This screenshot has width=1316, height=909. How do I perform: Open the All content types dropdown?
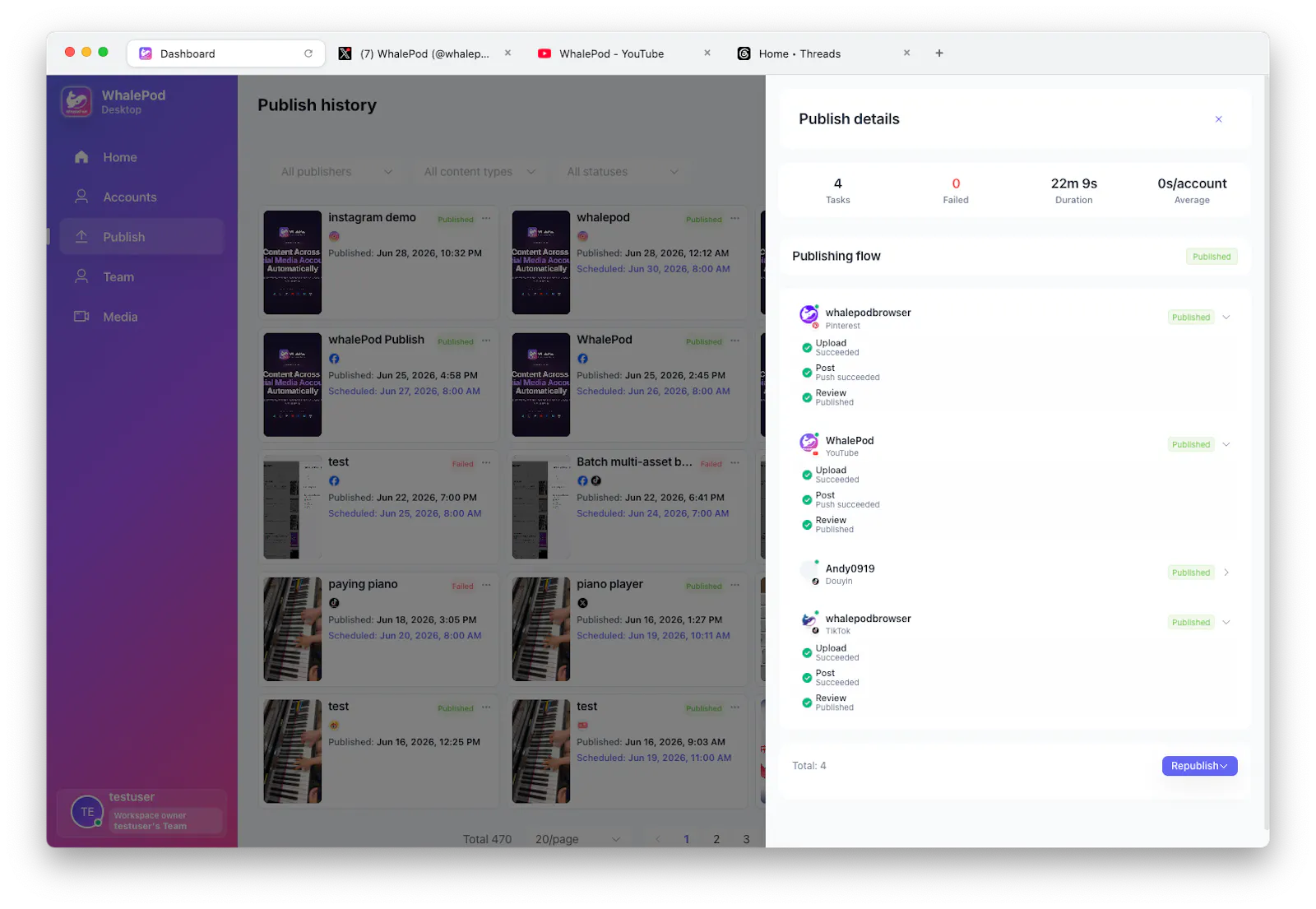click(x=480, y=172)
